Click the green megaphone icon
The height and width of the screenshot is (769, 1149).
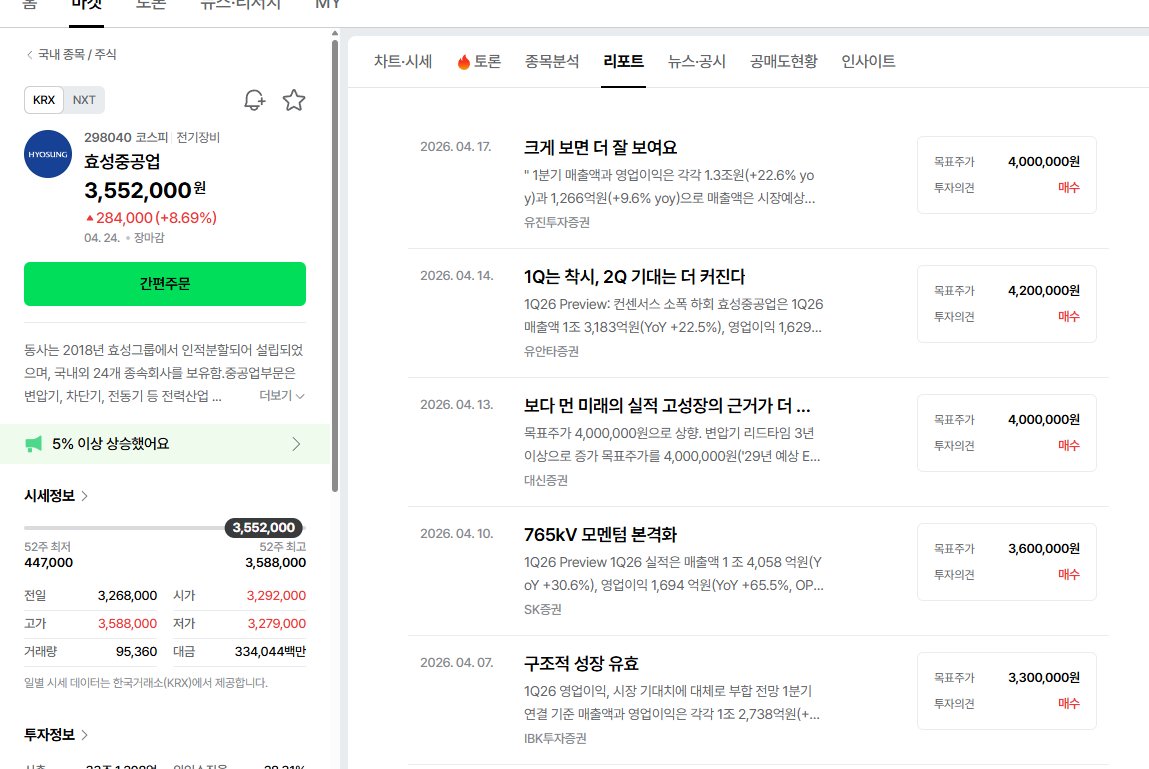pyautogui.click(x=34, y=444)
